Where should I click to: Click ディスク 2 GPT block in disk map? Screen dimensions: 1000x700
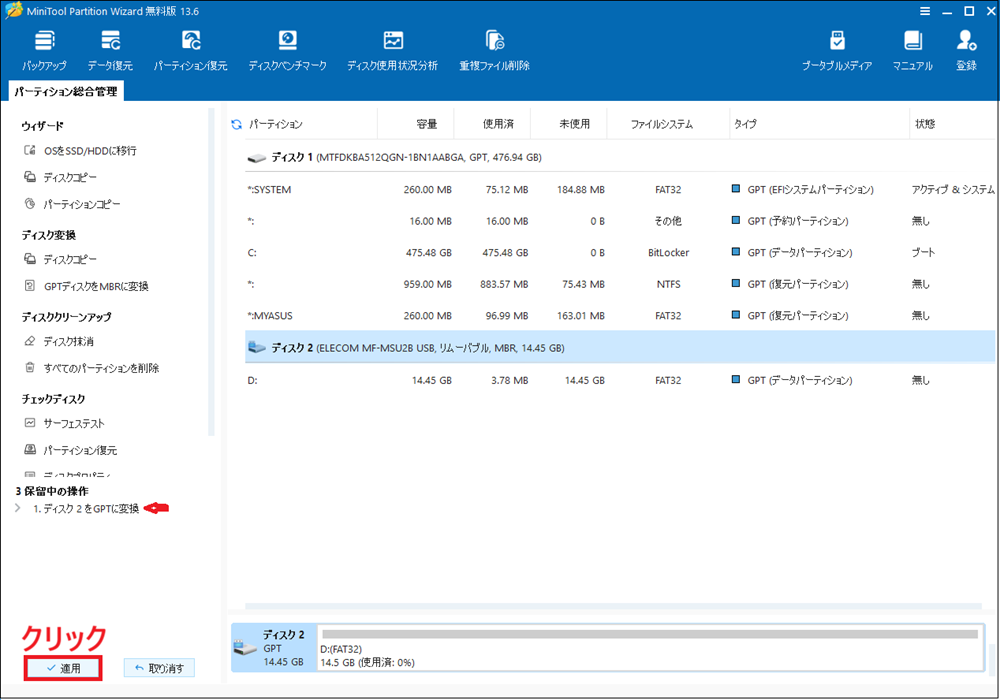pos(274,648)
